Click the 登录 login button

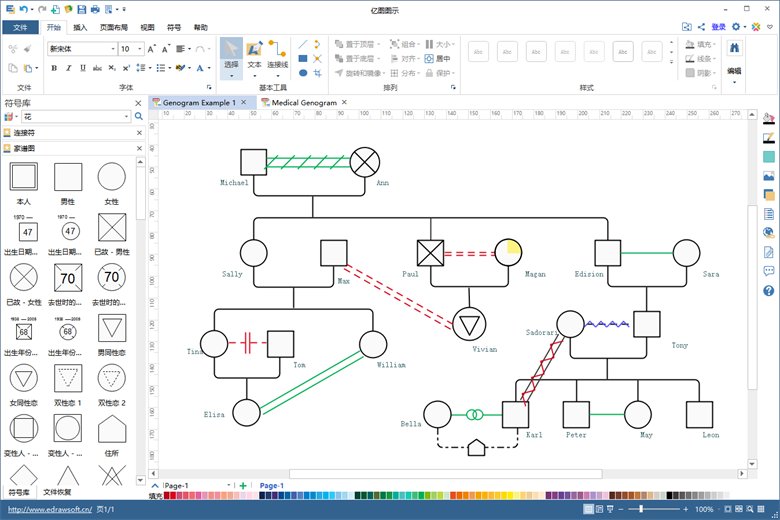pos(718,27)
